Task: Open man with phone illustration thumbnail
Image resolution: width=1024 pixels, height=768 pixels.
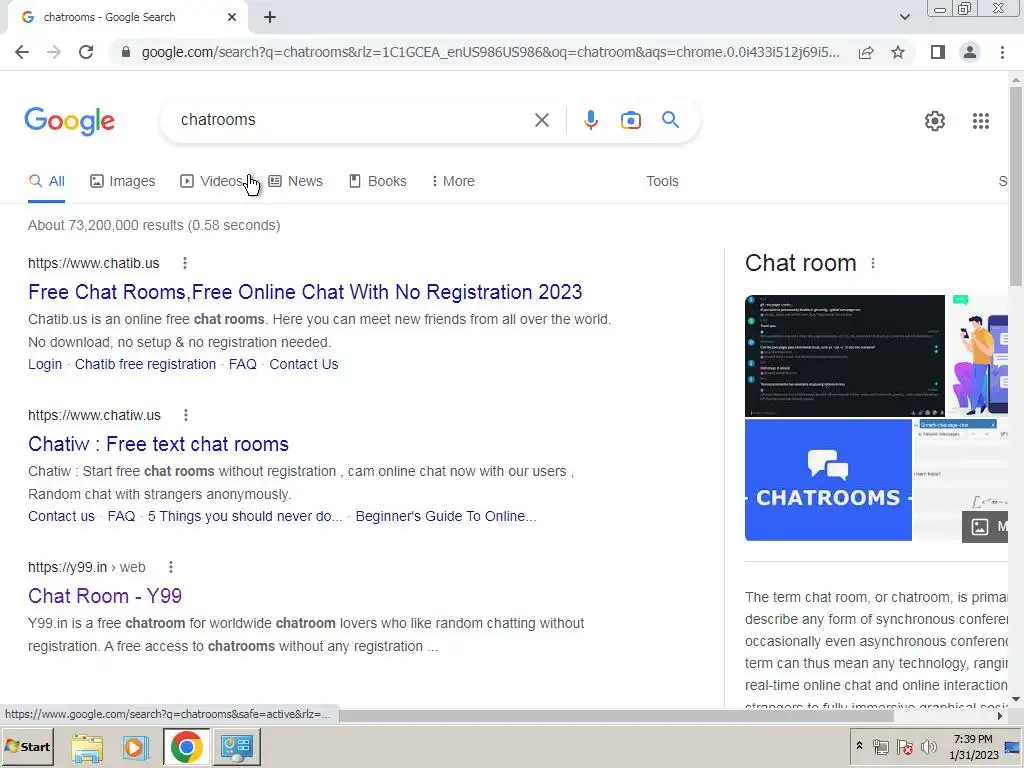Action: pos(977,356)
